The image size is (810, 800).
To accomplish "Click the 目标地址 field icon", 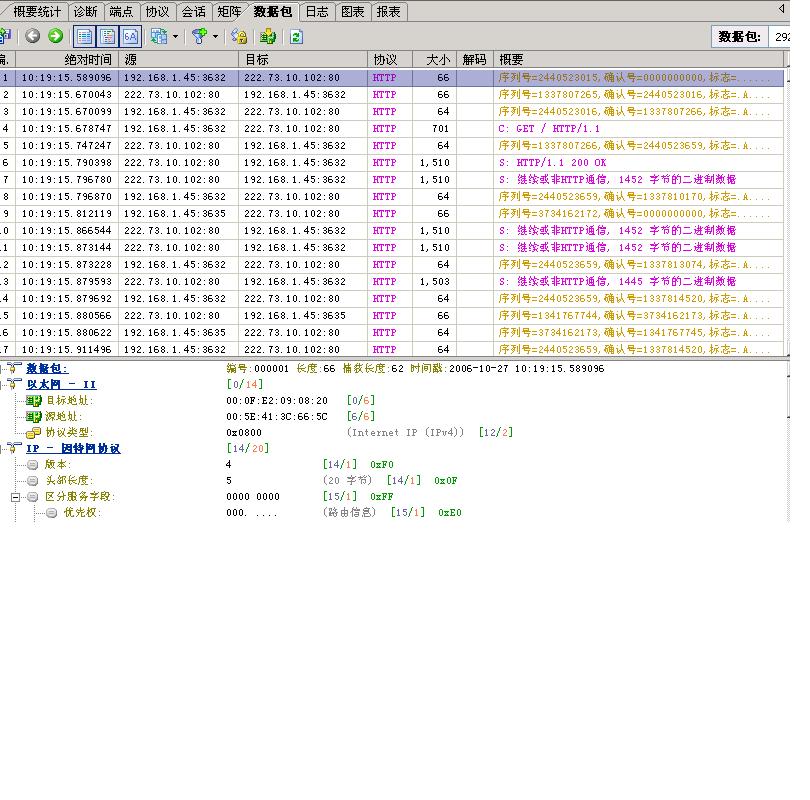I will [34, 401].
